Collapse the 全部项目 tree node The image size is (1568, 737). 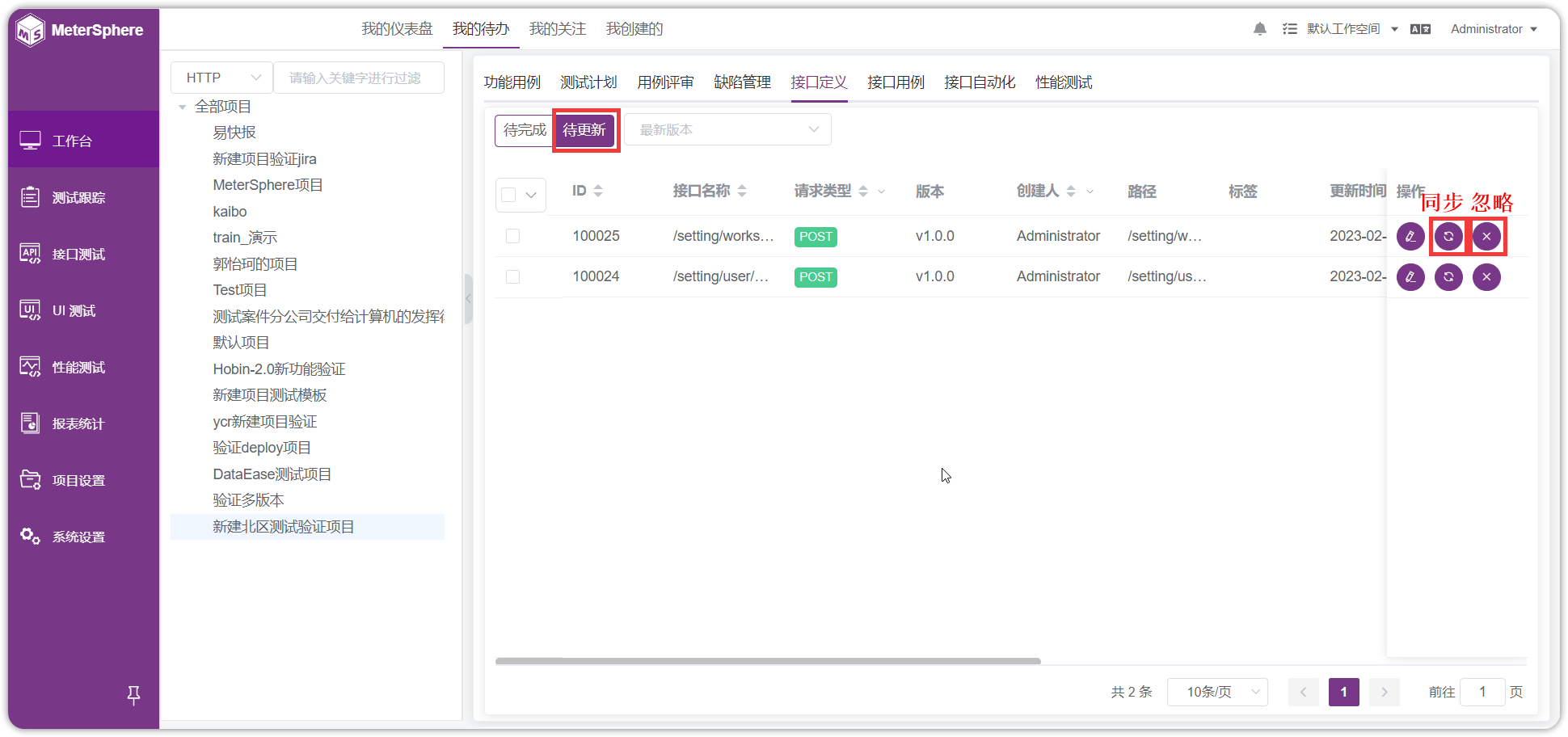coord(183,107)
